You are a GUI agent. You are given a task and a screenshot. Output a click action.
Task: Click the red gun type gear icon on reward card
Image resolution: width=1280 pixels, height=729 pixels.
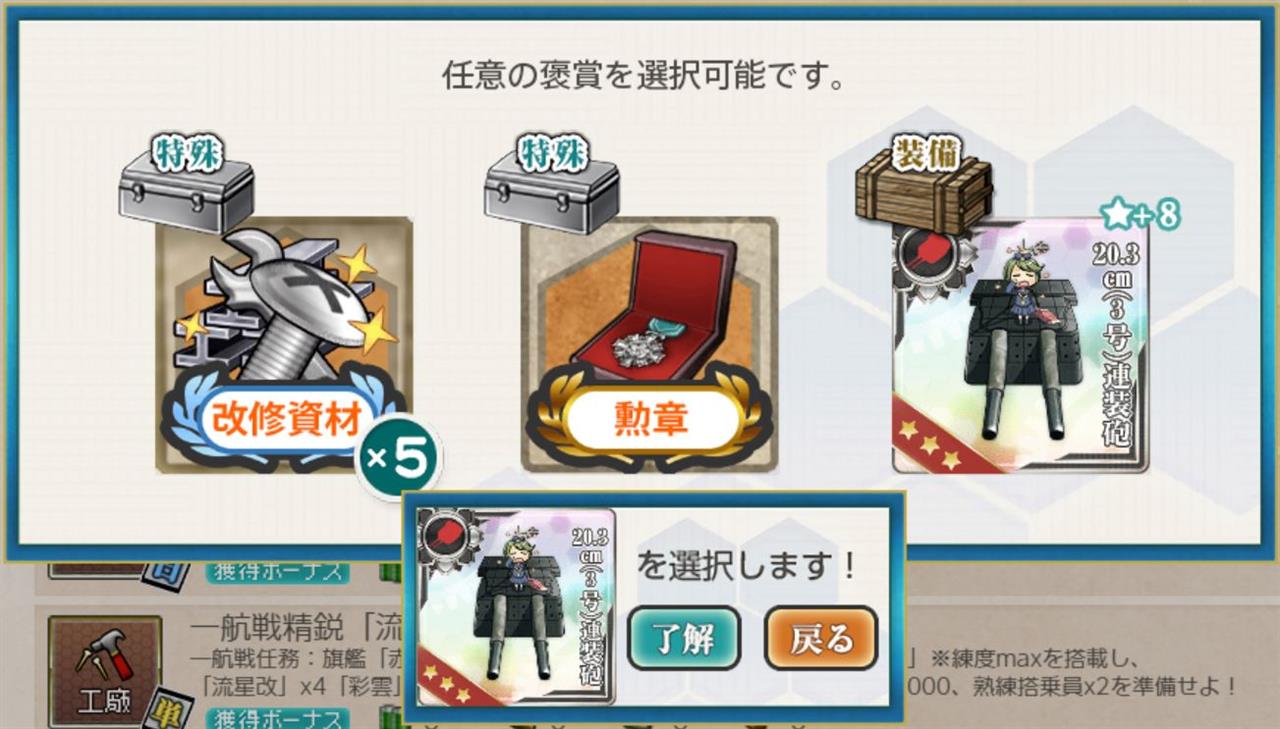click(x=920, y=251)
